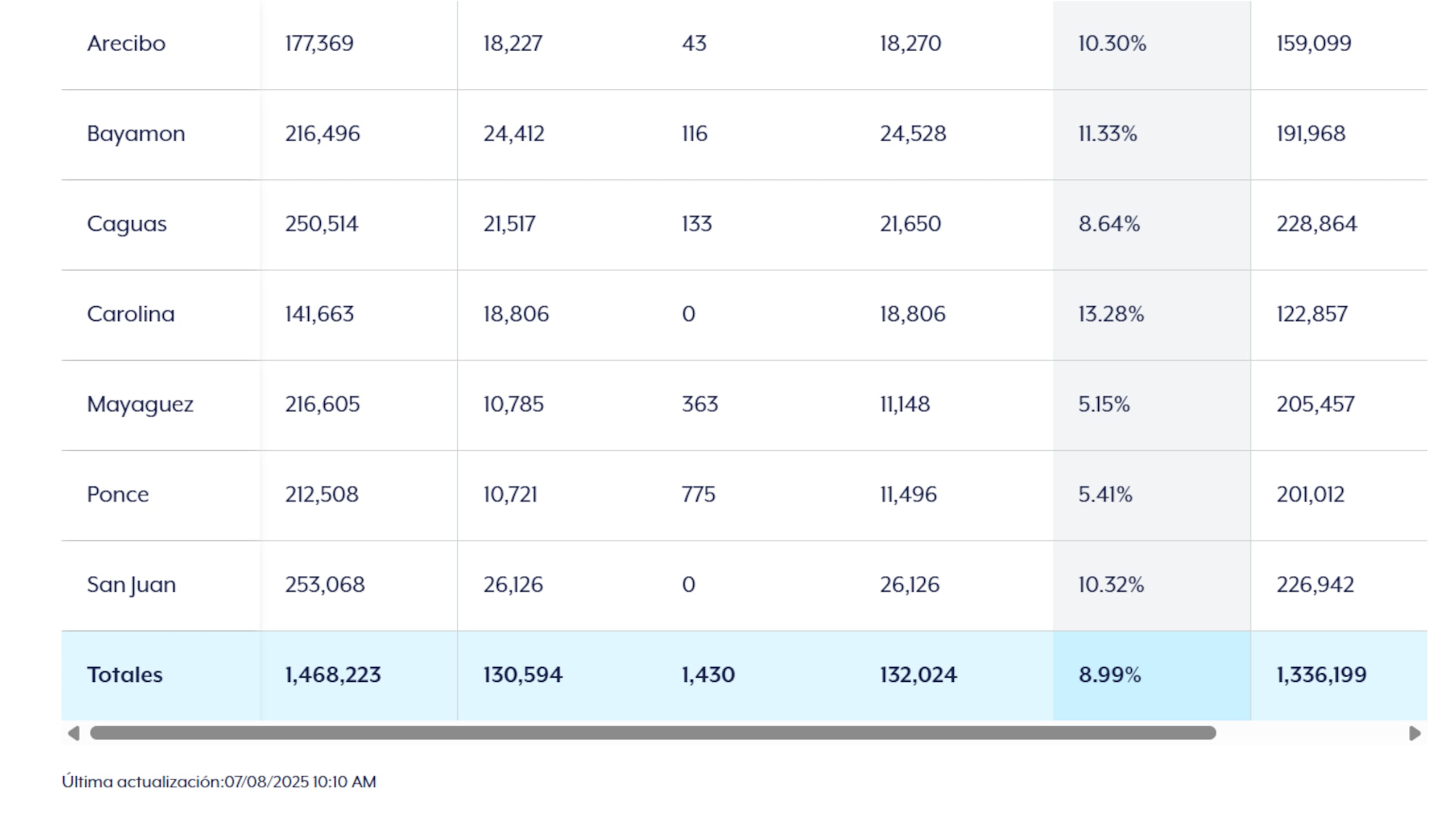This screenshot has height=832, width=1456.
Task: Select the Mayaguez row label
Action: tap(140, 405)
